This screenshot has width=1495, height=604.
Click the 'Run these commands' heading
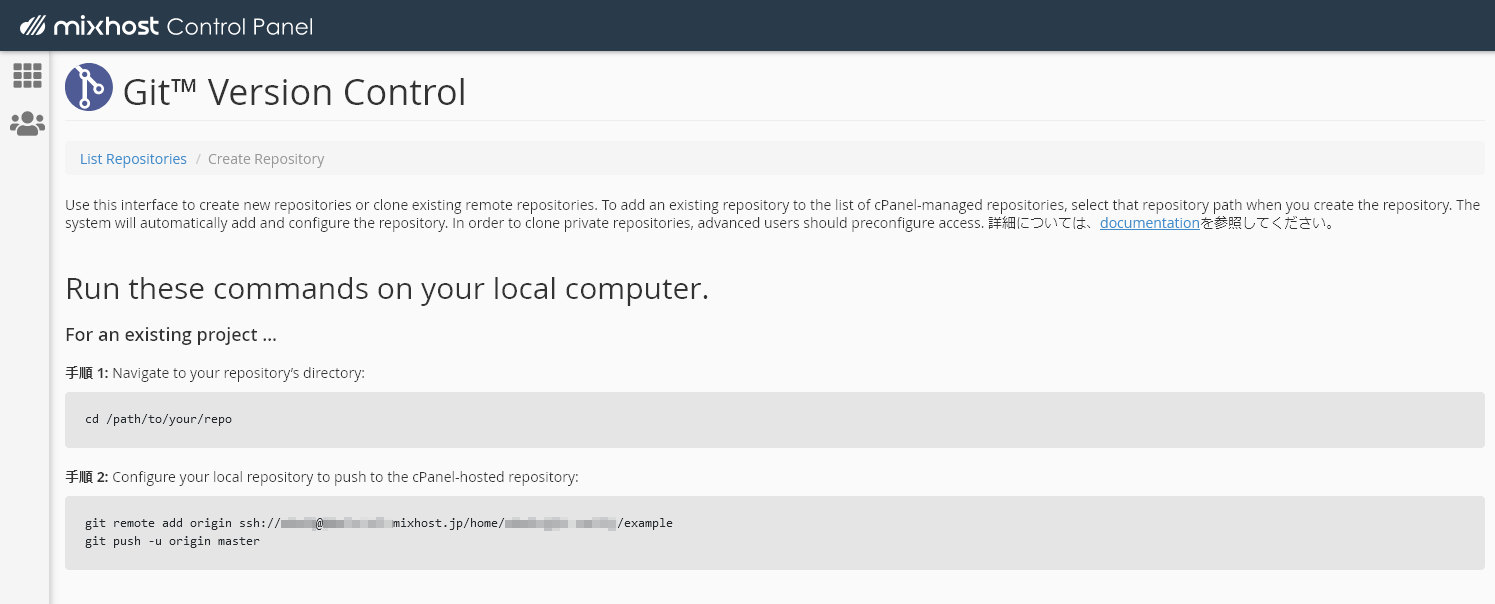pos(386,289)
